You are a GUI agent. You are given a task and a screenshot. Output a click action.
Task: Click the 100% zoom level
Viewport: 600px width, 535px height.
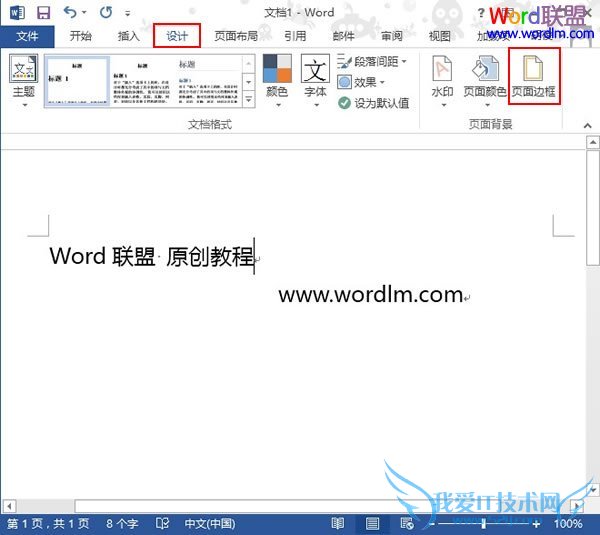click(568, 524)
